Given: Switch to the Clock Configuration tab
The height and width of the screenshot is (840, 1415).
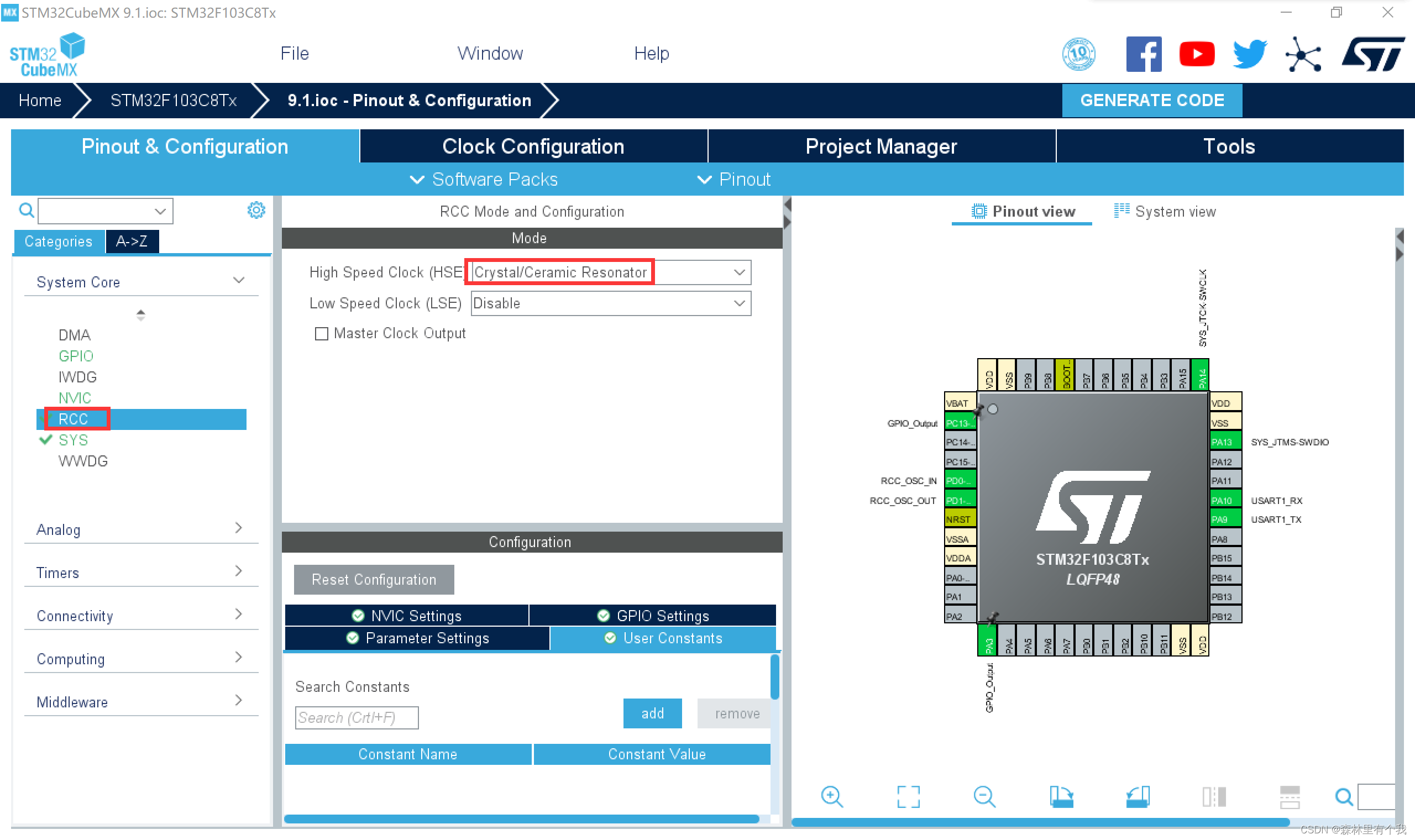Looking at the screenshot, I should point(533,146).
